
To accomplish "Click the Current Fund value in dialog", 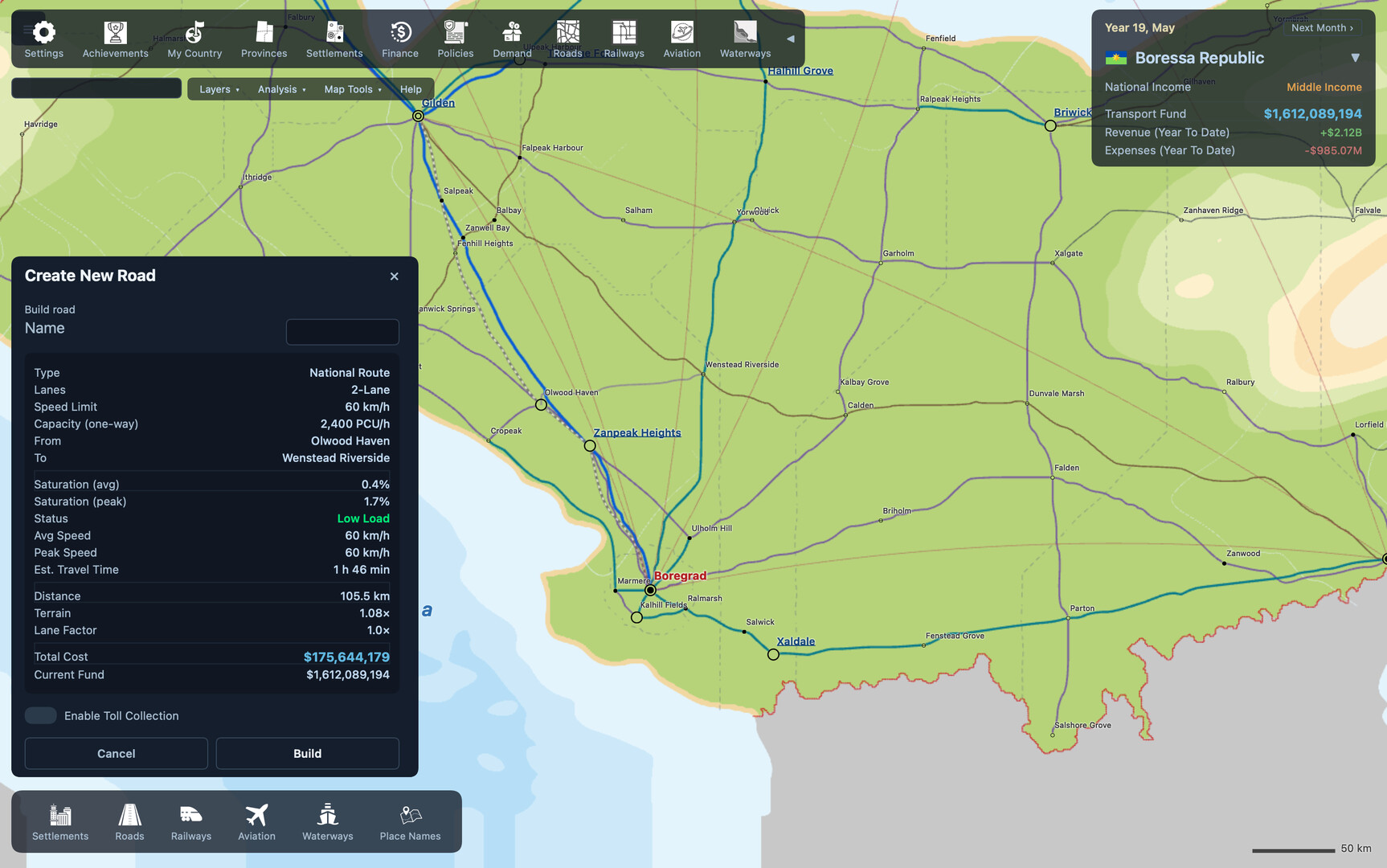I will (x=348, y=675).
